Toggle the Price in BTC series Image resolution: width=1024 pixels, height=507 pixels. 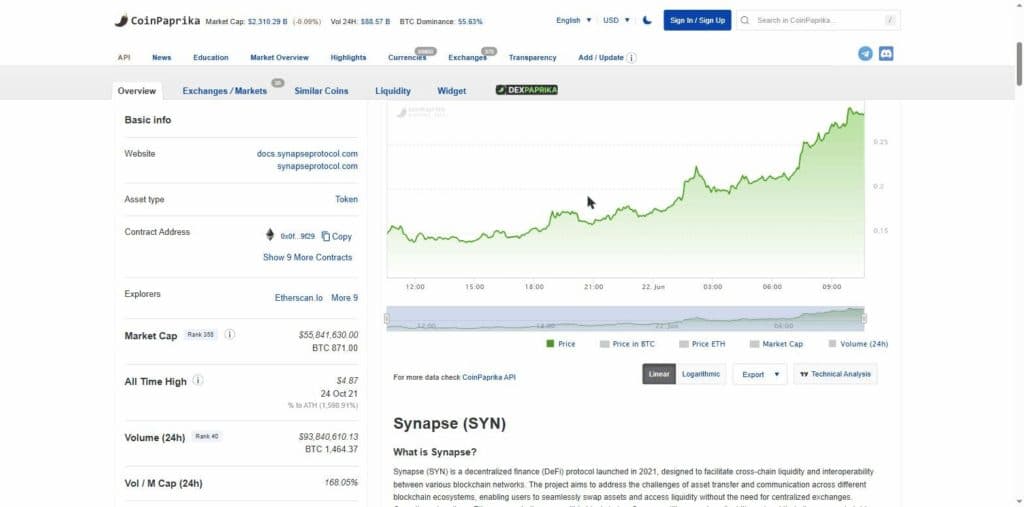[x=627, y=344]
